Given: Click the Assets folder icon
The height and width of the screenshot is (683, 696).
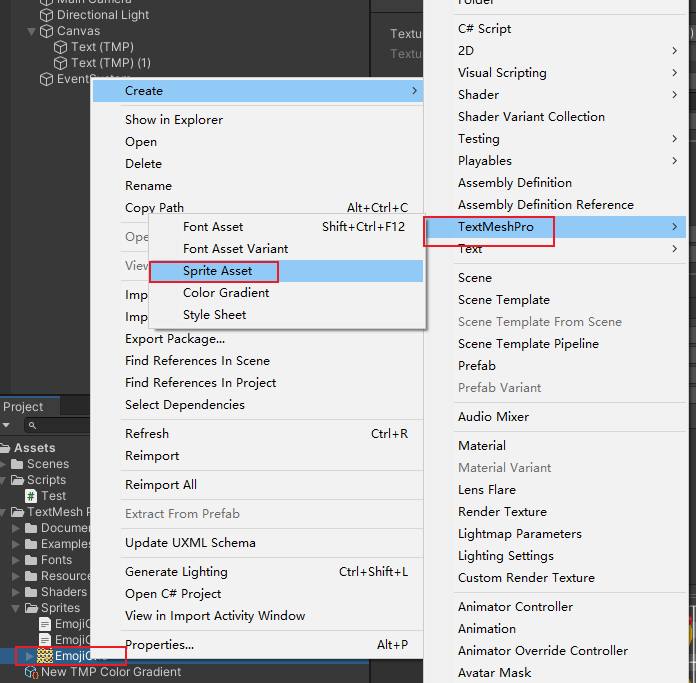Looking at the screenshot, I should (5, 448).
